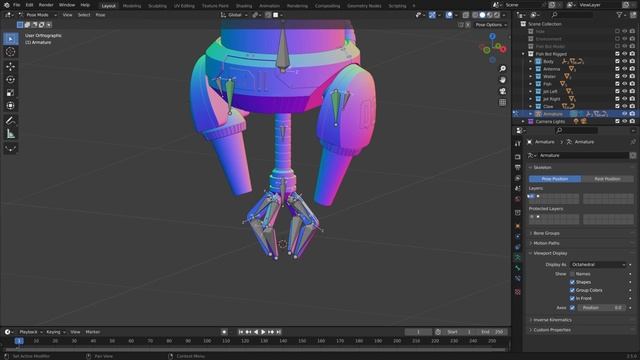
Task: Open the Display As Octahedral dropdown
Action: click(598, 265)
